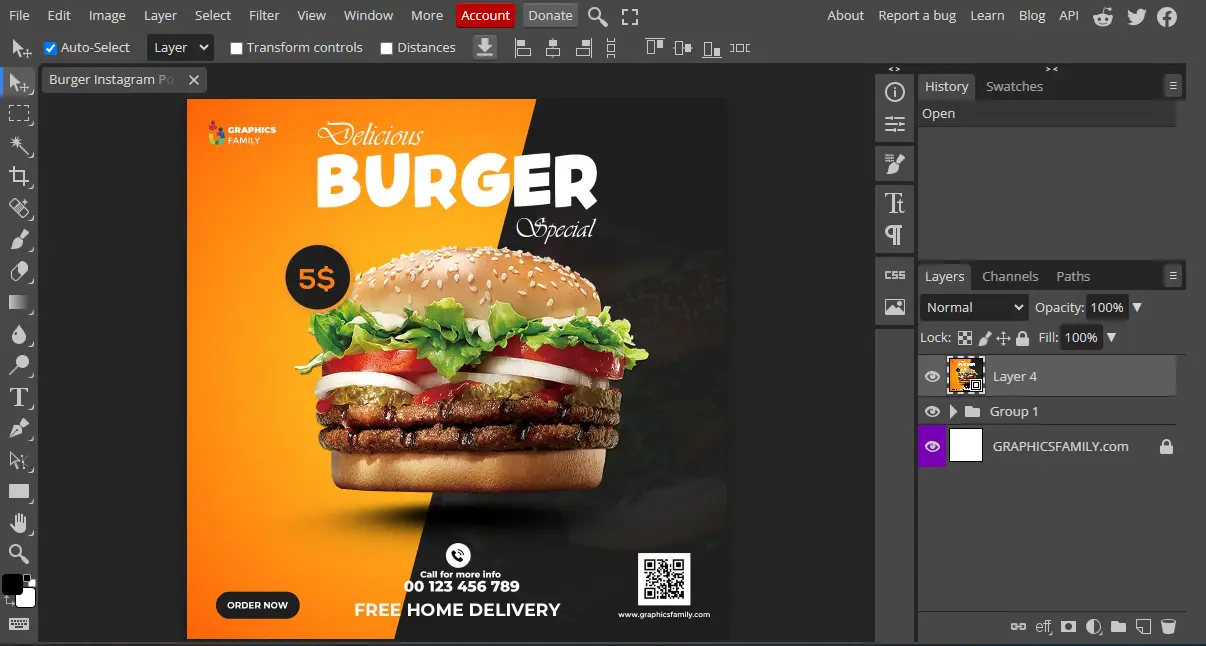Select the Path Select tool

click(x=19, y=460)
